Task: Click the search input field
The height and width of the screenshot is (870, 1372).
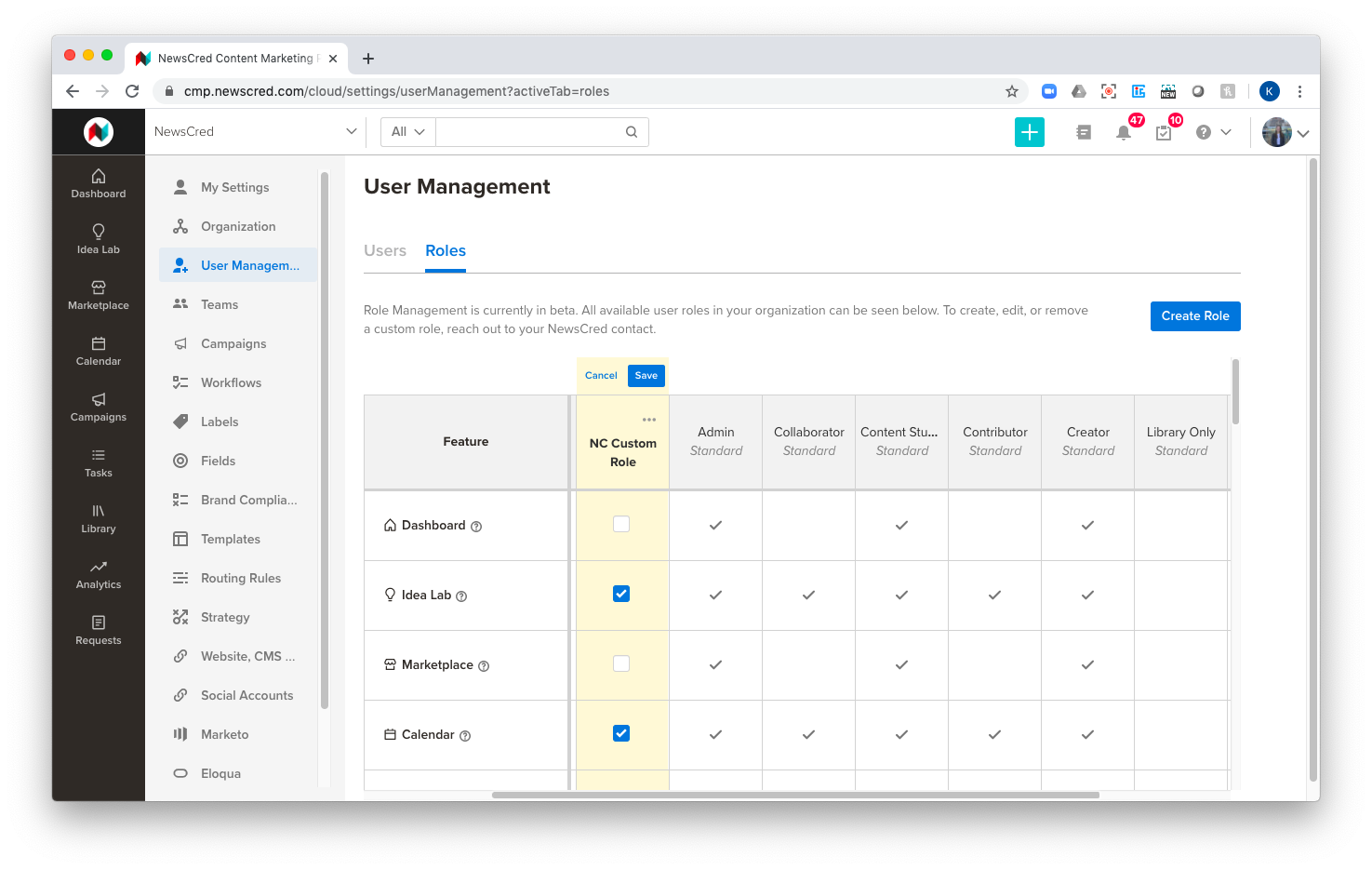Action: [x=530, y=132]
